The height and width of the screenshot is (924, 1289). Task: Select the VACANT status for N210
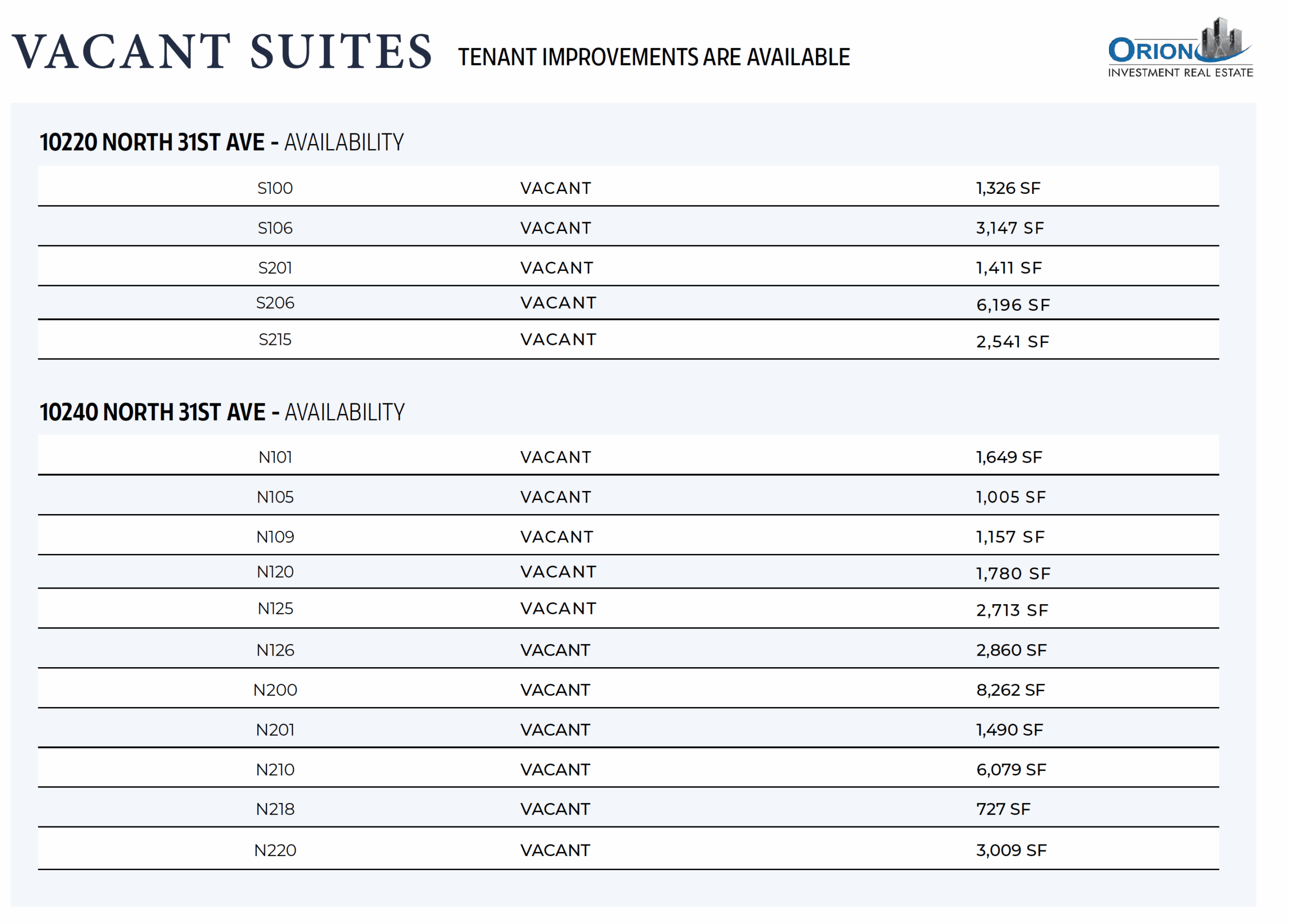(555, 769)
